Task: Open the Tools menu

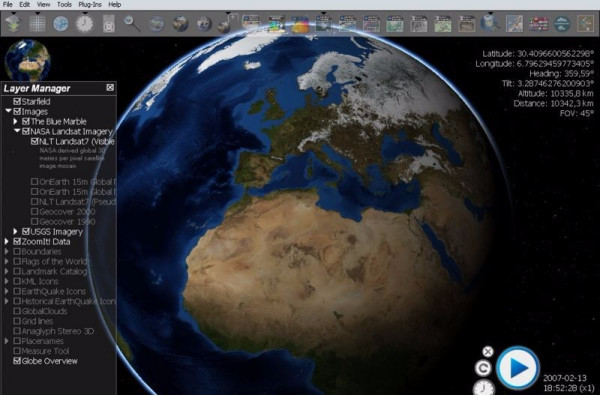Action: coord(64,5)
